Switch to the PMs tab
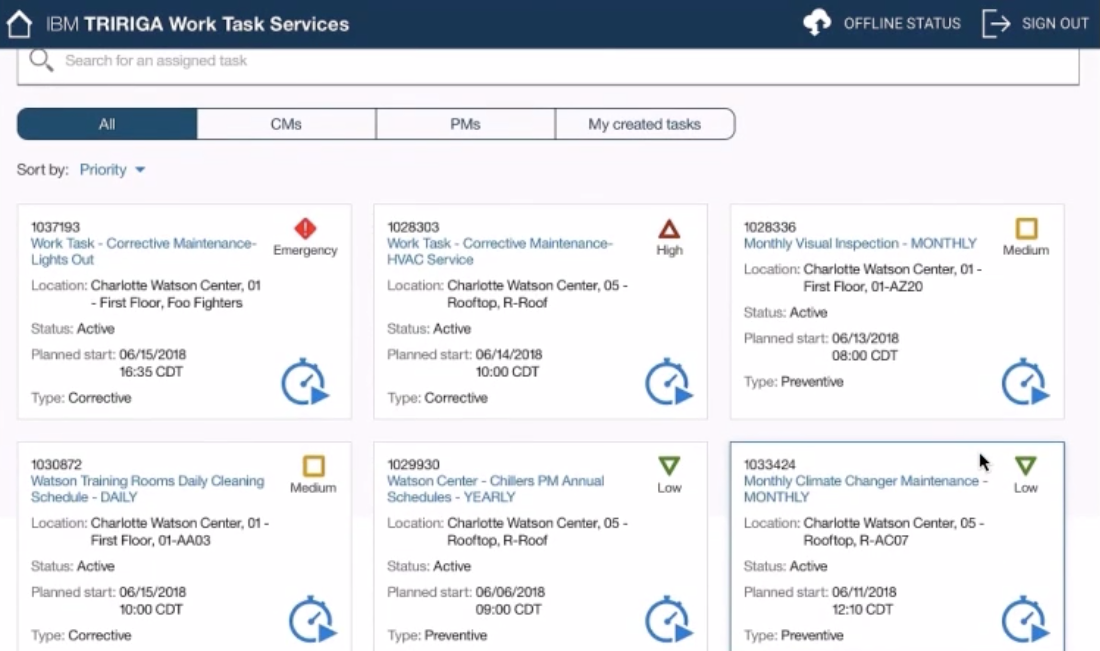 point(465,124)
